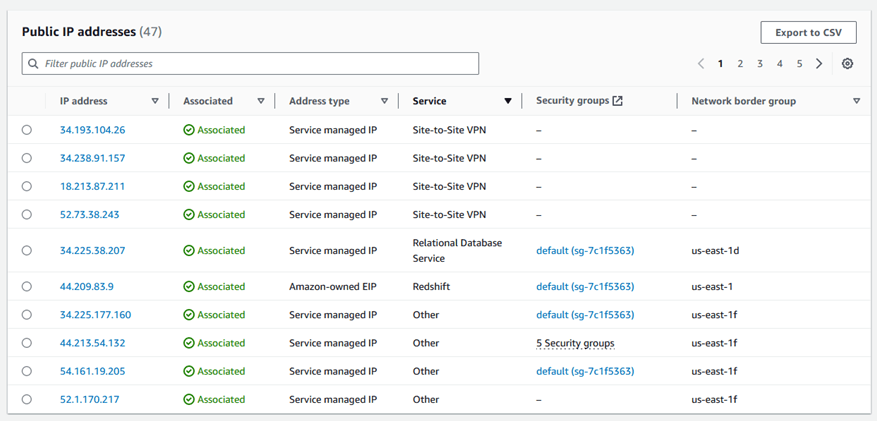The height and width of the screenshot is (421, 877).
Task: Click the Security groups external link icon
Action: pos(617,101)
